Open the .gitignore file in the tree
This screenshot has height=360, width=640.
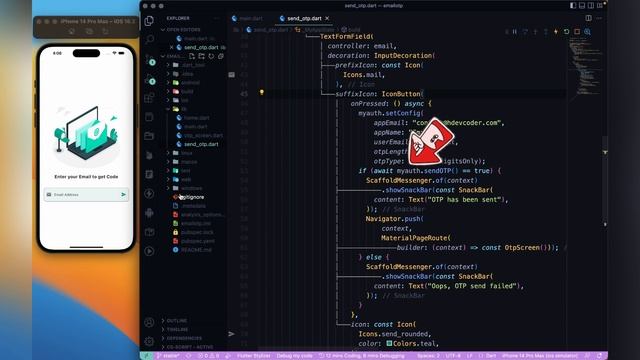point(192,197)
